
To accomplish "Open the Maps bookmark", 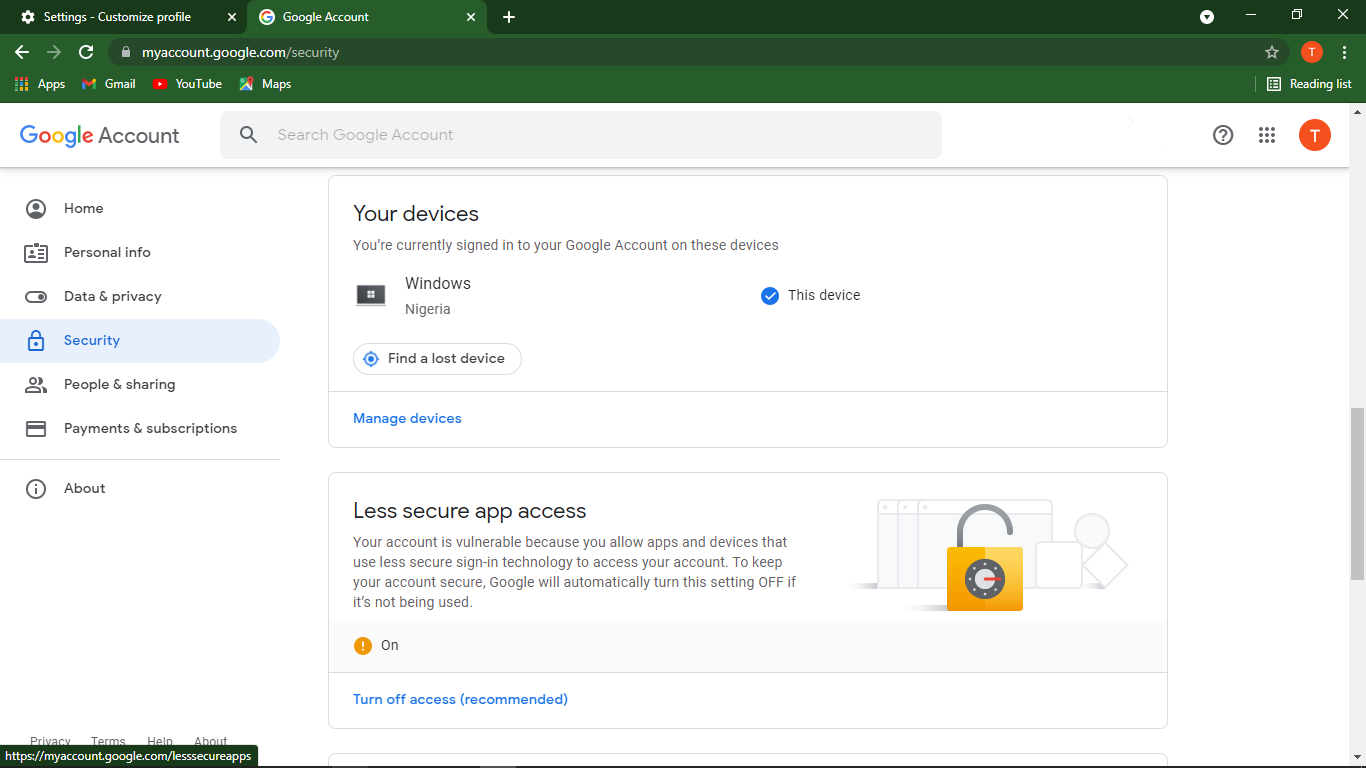I will 265,84.
